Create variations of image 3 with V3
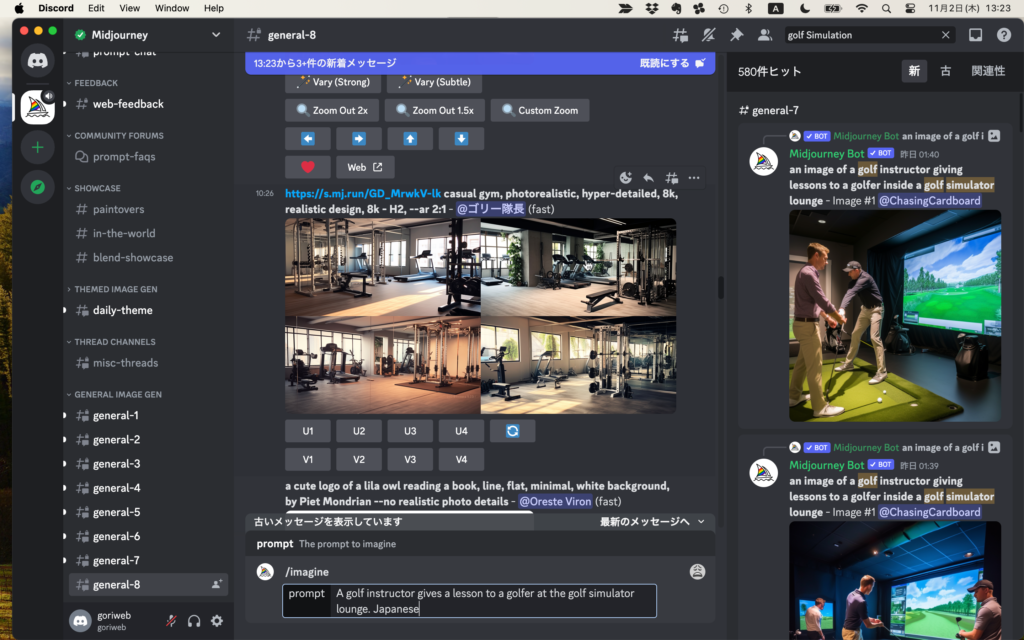This screenshot has height=640, width=1024. click(410, 460)
